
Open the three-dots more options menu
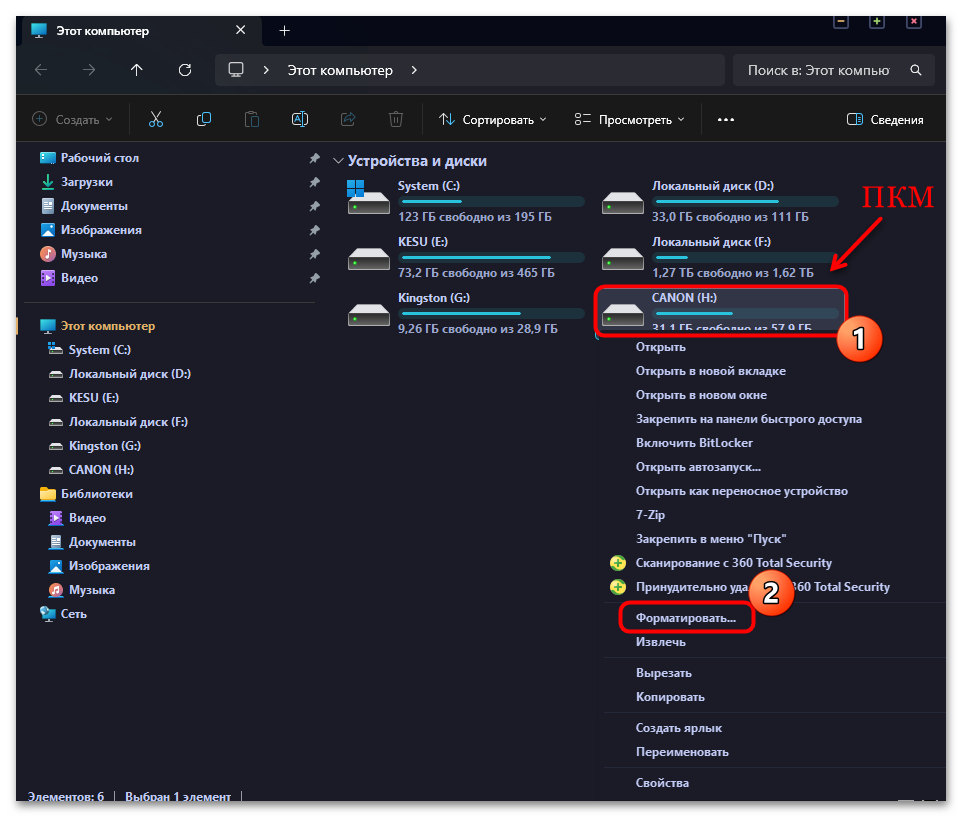[x=726, y=120]
